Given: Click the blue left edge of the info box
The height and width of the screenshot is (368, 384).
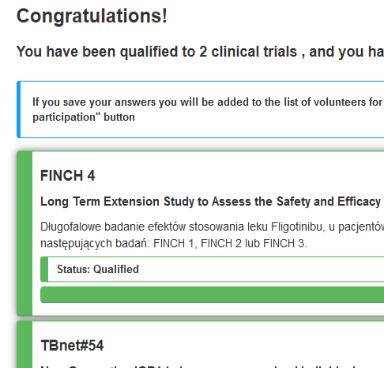Looking at the screenshot, I should tap(18, 109).
